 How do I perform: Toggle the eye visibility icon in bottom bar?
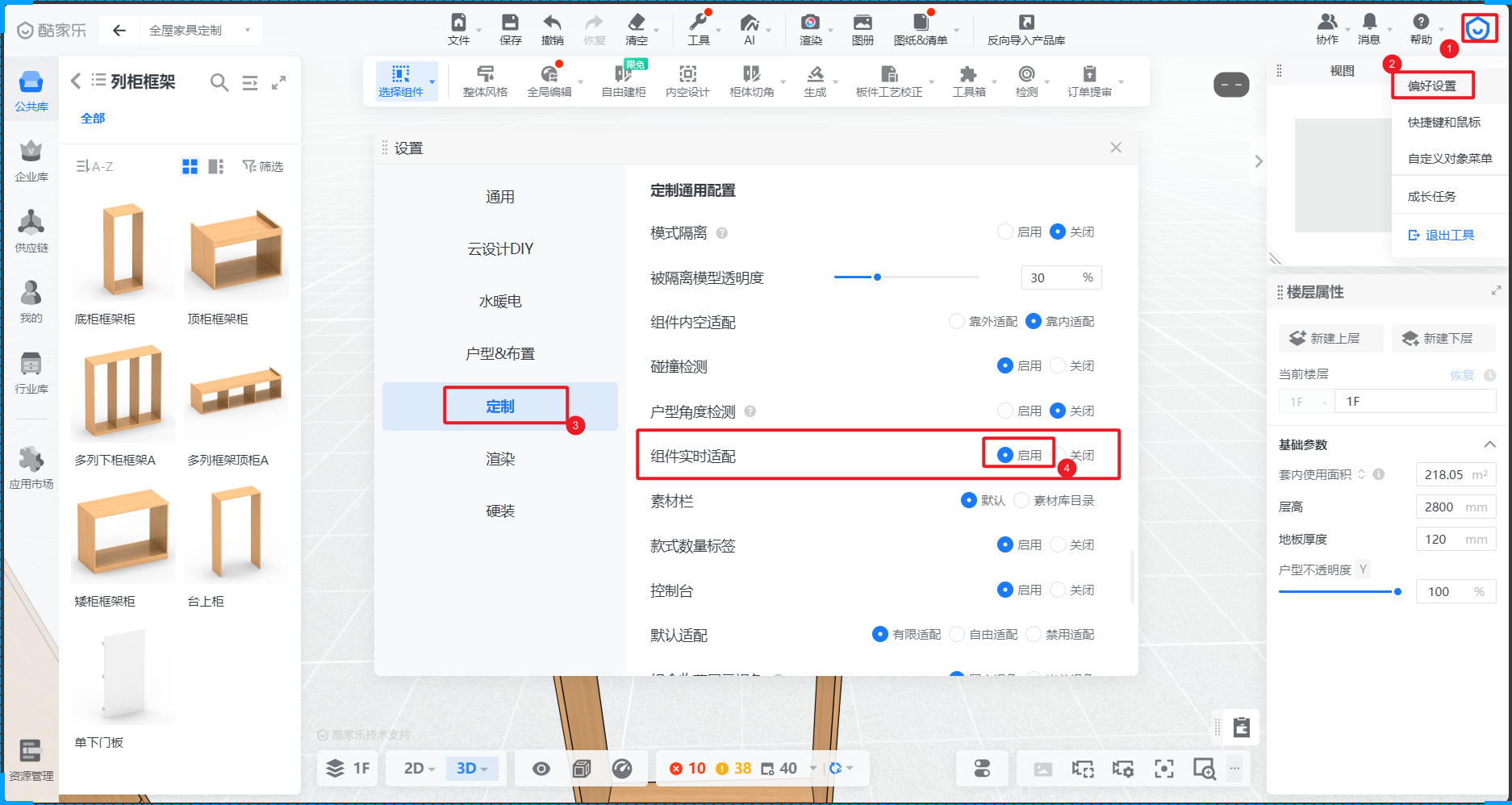(541, 769)
